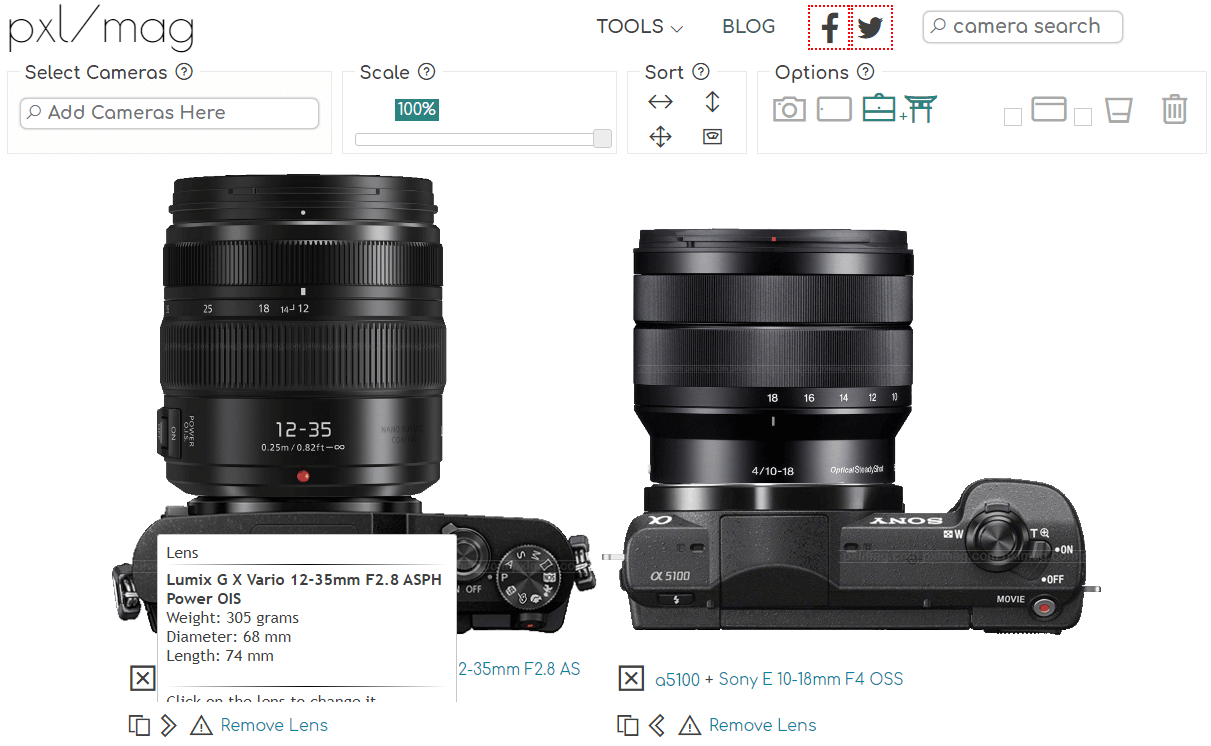Toggle the credit card comparison checkbox

point(1013,117)
